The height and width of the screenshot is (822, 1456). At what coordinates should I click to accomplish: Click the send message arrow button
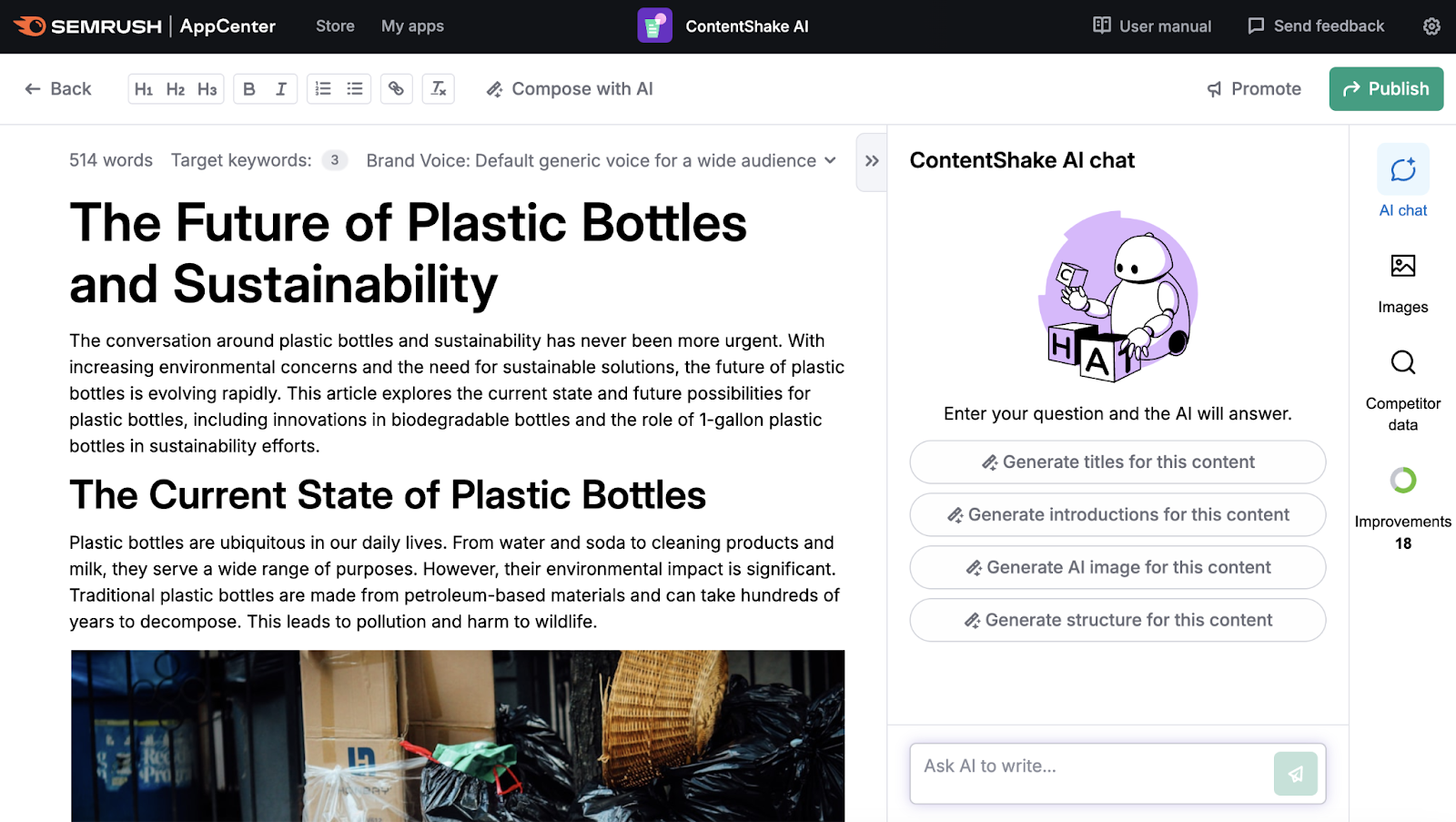coord(1296,774)
